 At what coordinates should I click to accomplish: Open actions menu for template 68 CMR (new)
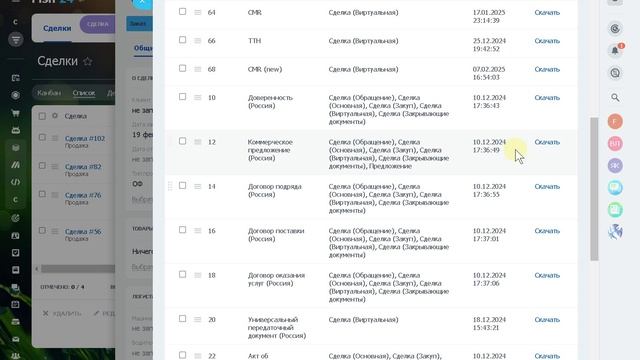tap(198, 69)
